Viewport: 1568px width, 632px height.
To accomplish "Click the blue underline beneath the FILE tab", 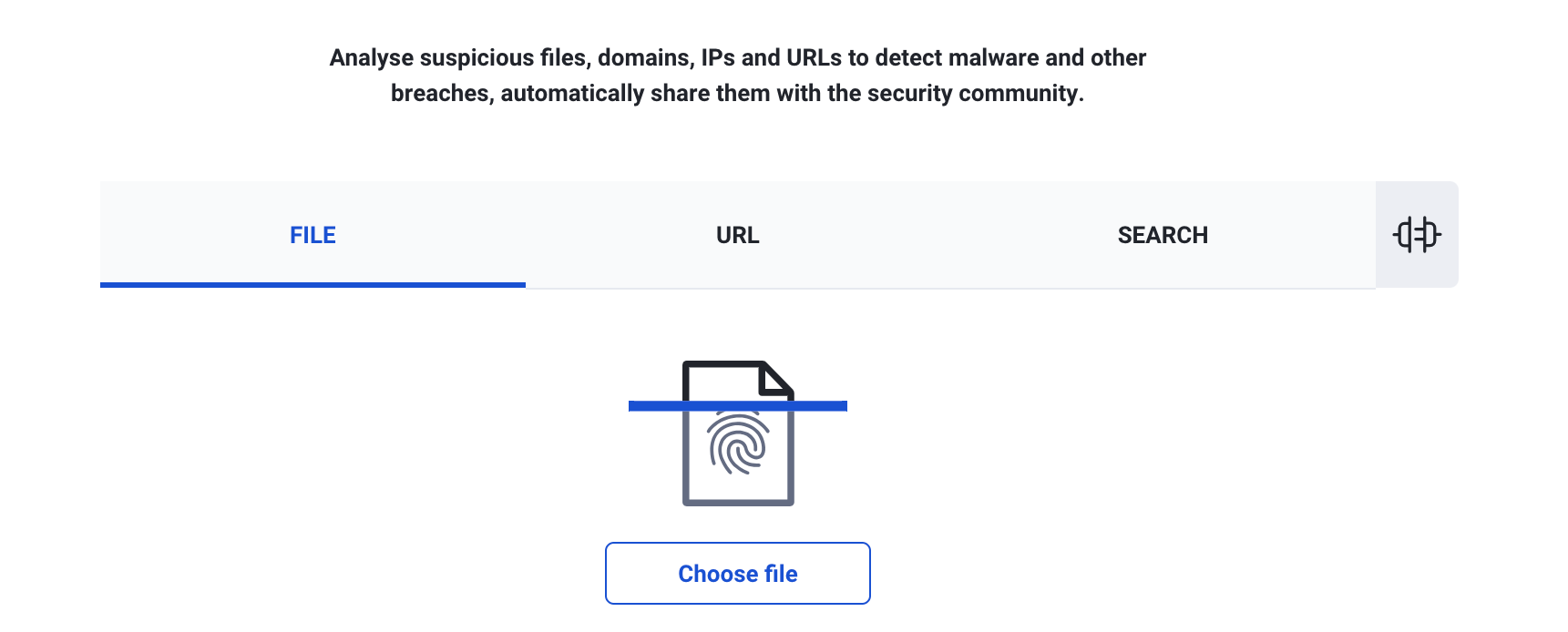I will (313, 285).
